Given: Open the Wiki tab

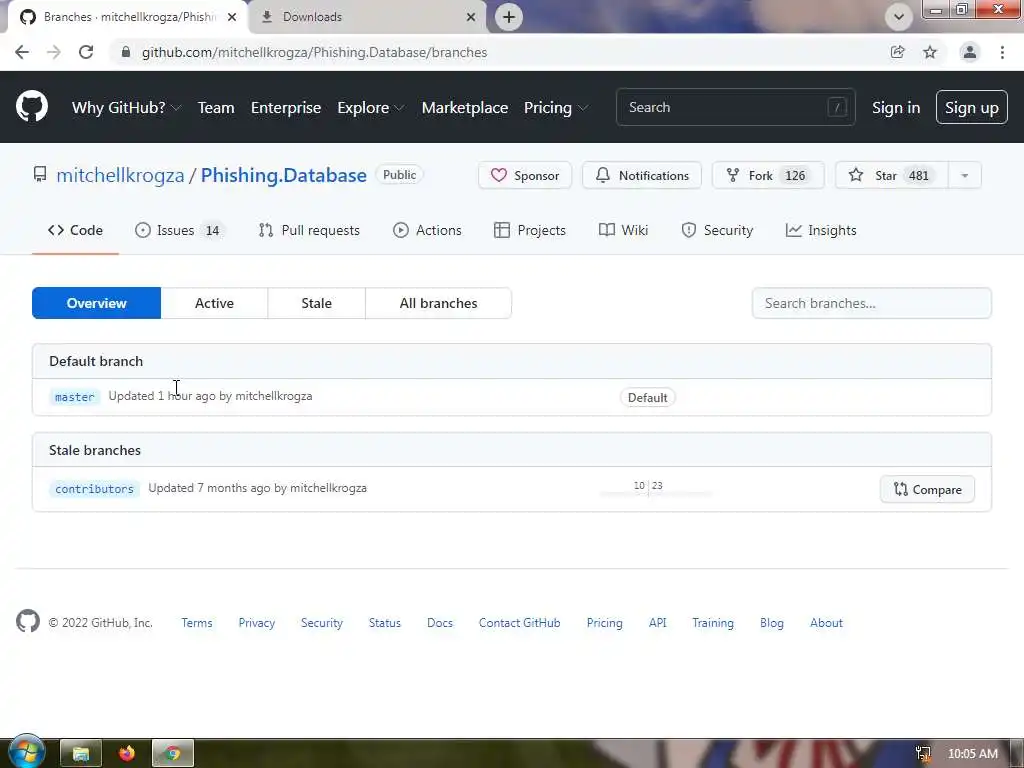Looking at the screenshot, I should pyautogui.click(x=623, y=230).
